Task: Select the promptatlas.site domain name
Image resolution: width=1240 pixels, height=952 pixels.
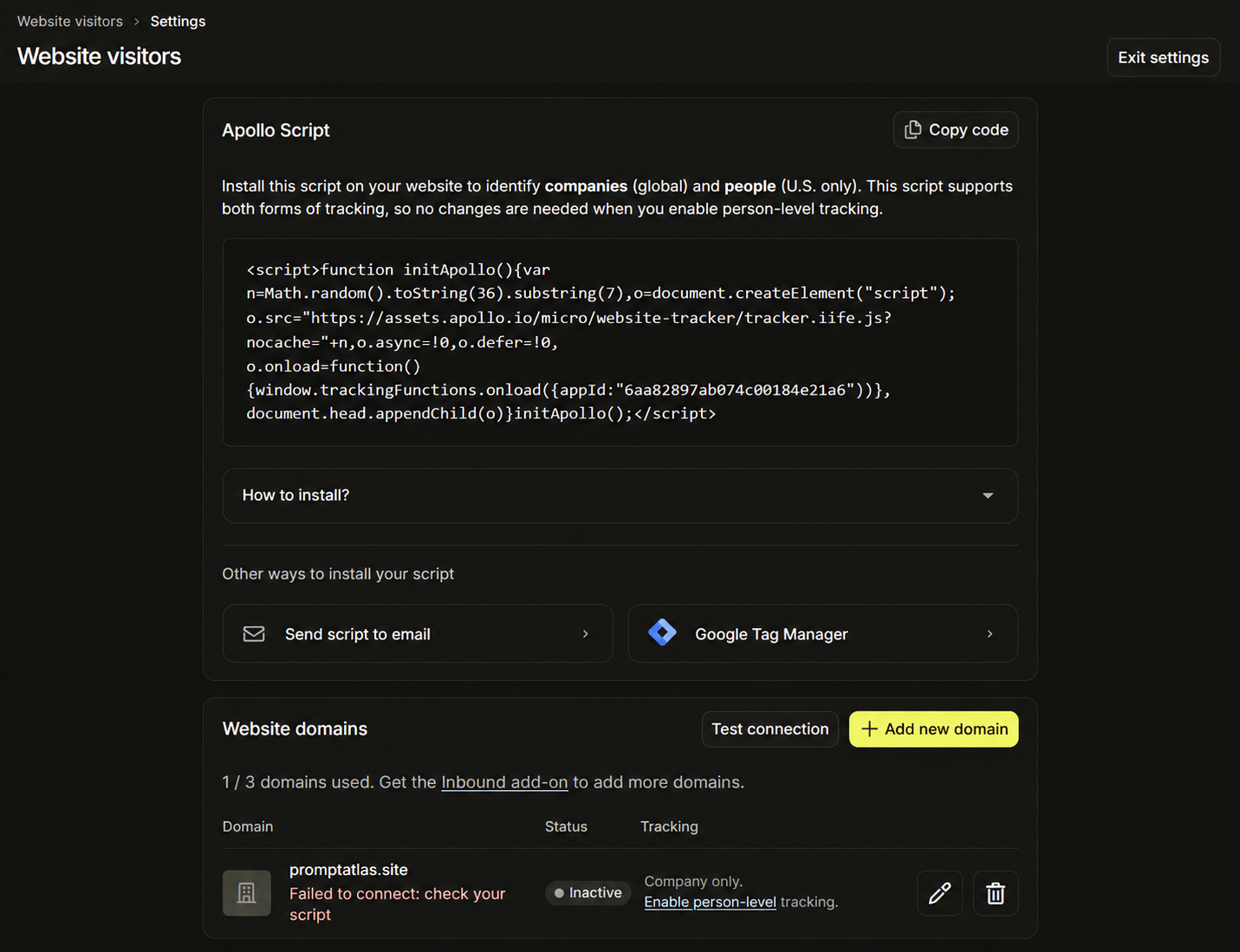Action: [348, 870]
